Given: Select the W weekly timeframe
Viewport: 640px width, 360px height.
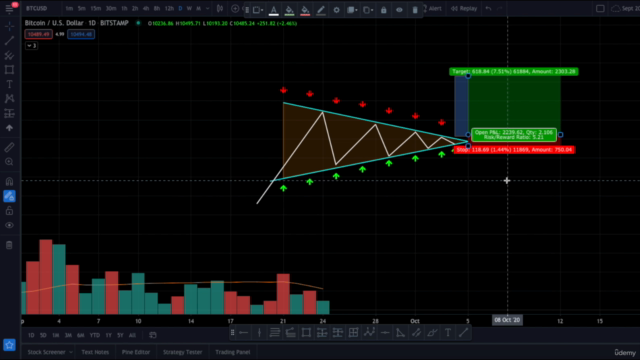Looking at the screenshot, I should click(189, 9).
